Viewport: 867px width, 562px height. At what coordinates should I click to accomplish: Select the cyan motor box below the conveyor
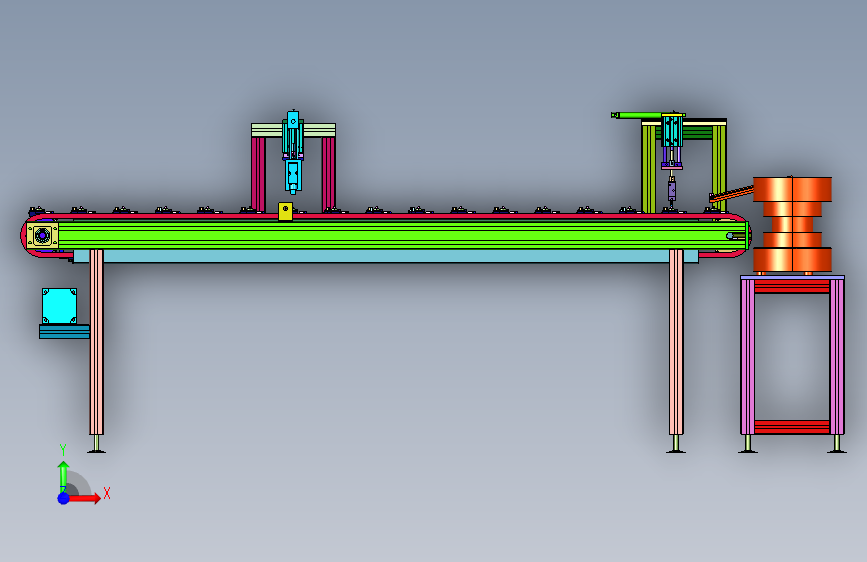pos(60,305)
